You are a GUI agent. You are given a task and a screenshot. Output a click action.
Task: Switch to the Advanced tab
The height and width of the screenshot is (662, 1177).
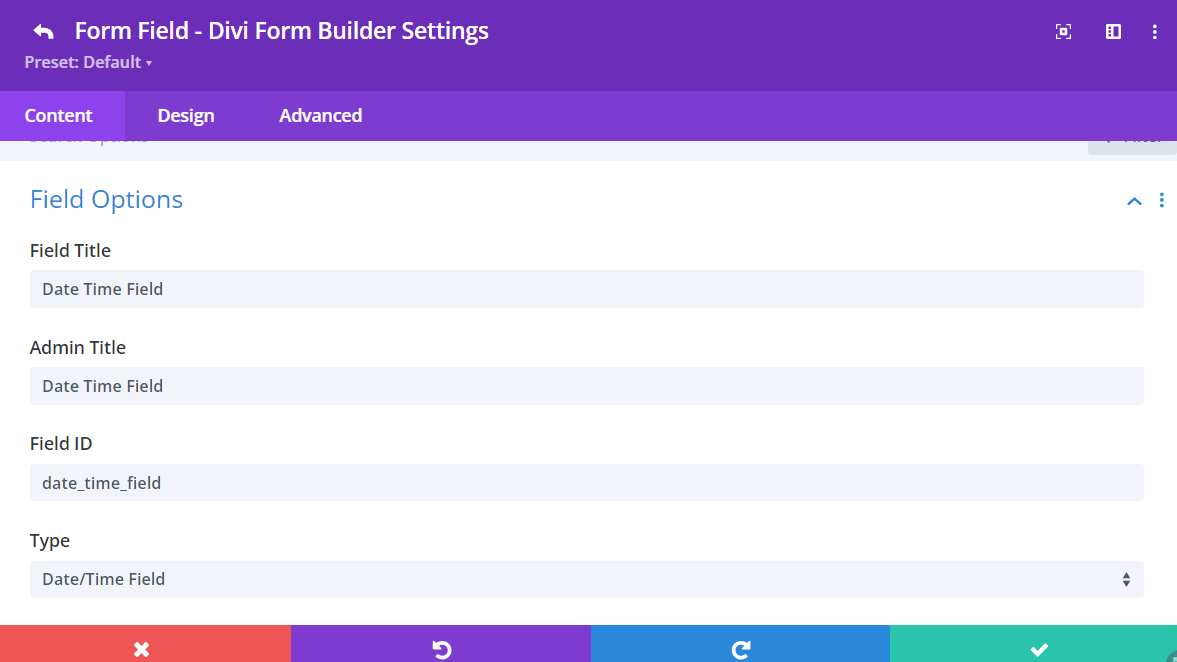pyautogui.click(x=320, y=115)
